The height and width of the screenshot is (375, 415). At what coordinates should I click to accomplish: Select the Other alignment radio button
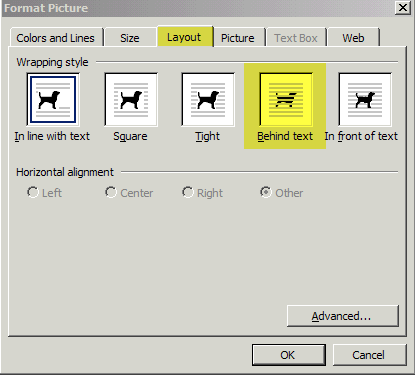pos(266,192)
